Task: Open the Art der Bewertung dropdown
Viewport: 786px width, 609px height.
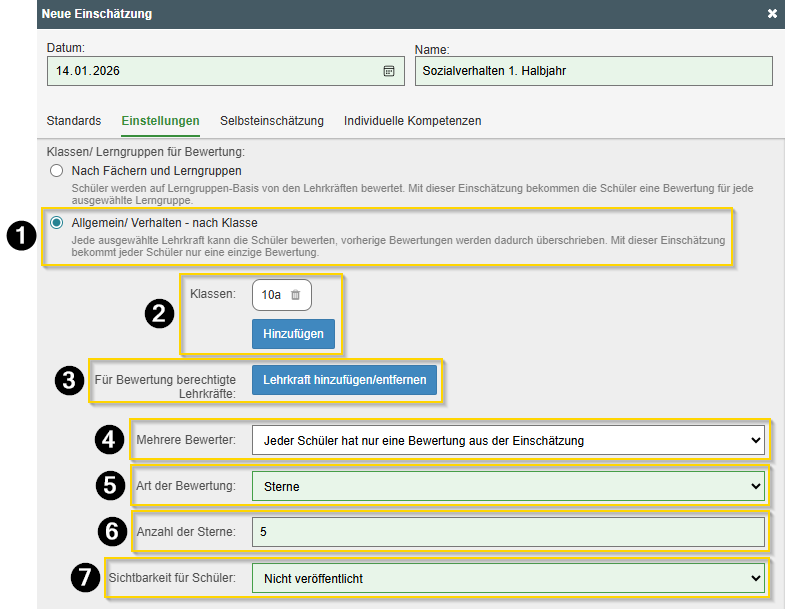Action: pos(507,487)
